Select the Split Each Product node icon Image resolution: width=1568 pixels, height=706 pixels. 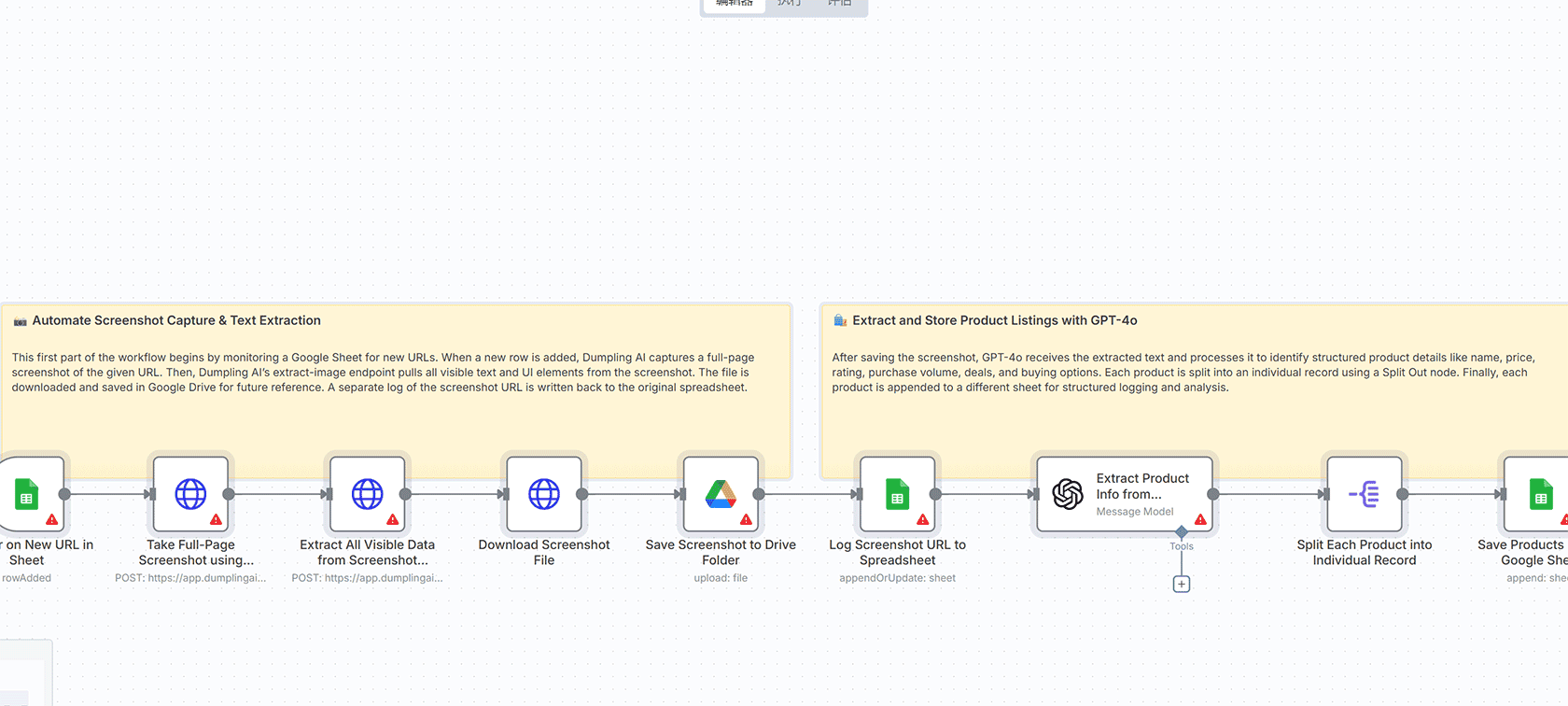pos(1364,493)
